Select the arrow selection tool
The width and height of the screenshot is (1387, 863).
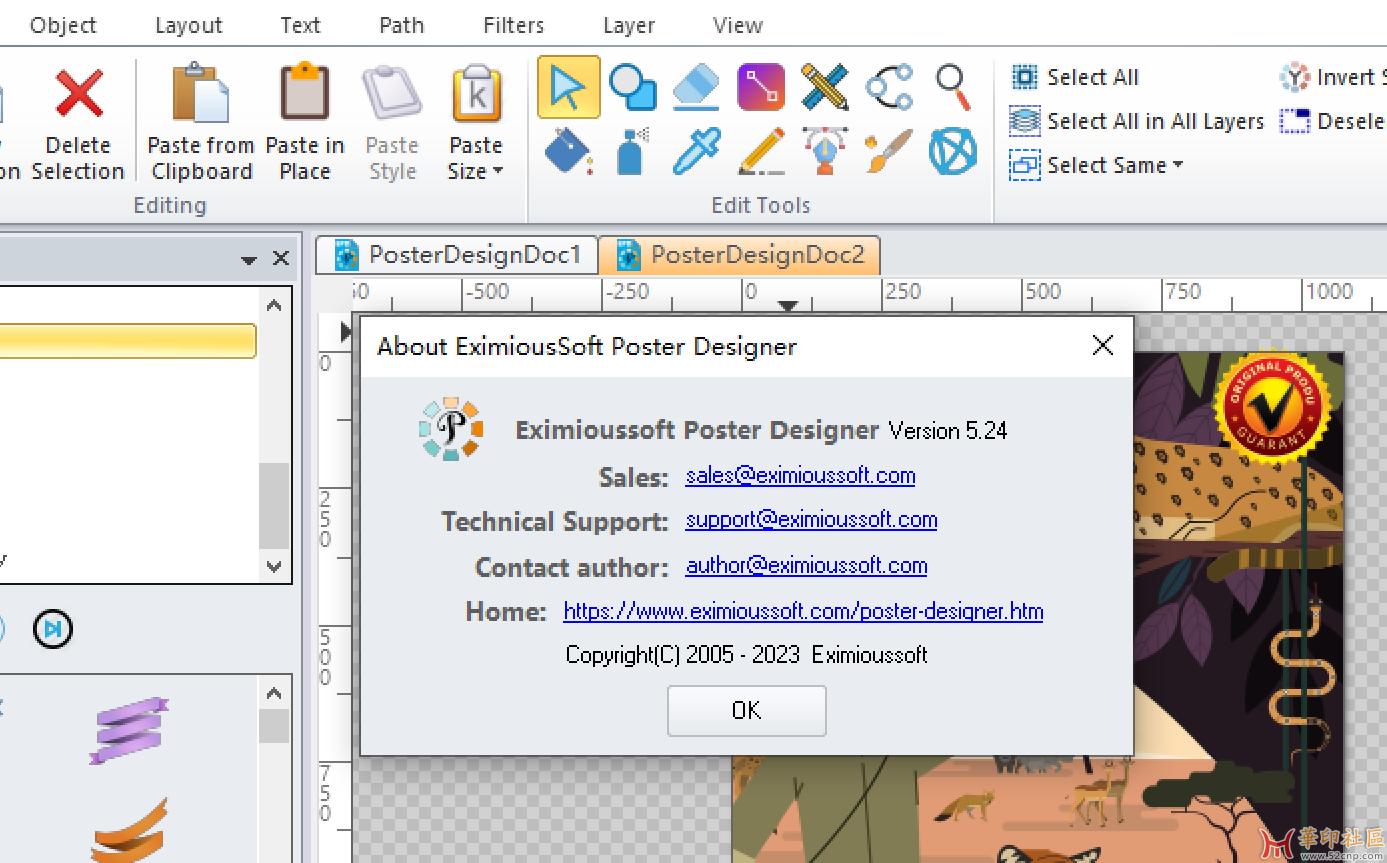(x=568, y=87)
